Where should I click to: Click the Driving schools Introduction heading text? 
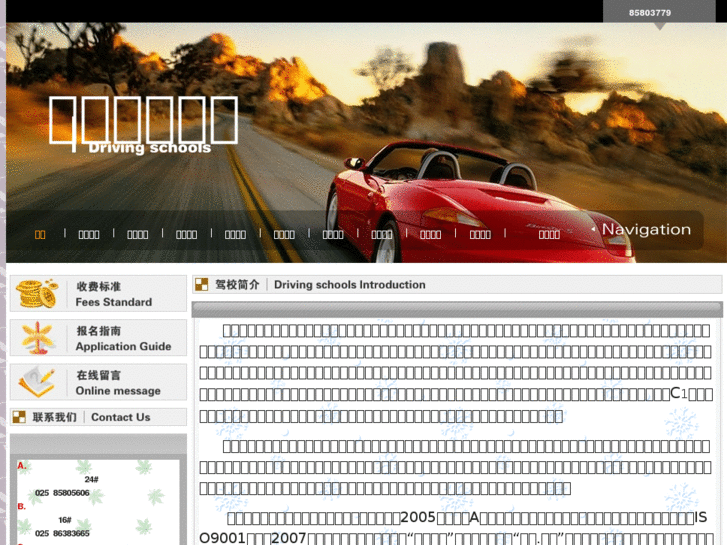349,285
